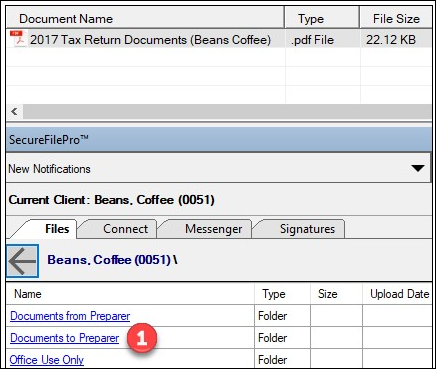Click the PDF icon of 2017 Tax Return

tap(18, 39)
